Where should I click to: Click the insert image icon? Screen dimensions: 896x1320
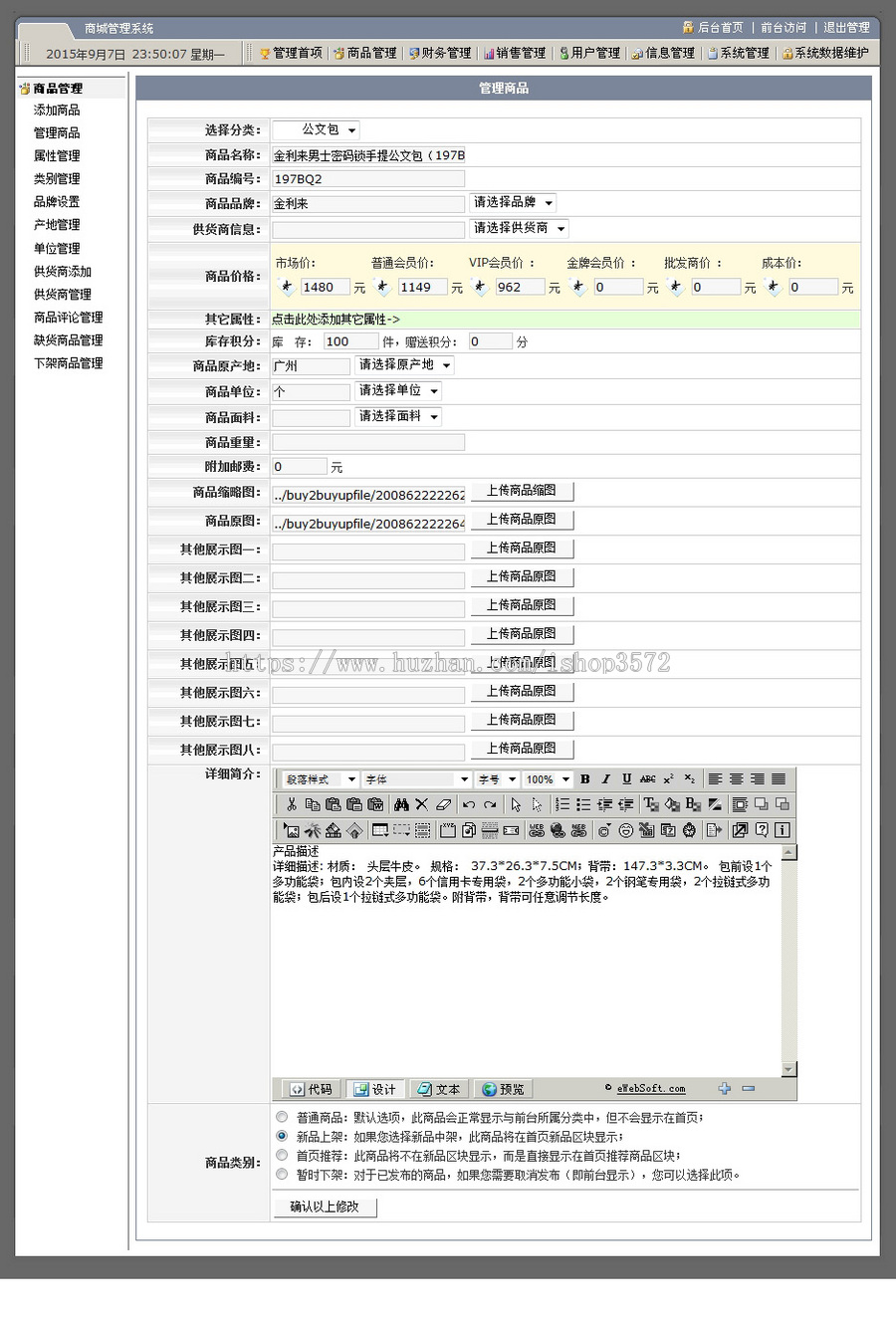(291, 830)
